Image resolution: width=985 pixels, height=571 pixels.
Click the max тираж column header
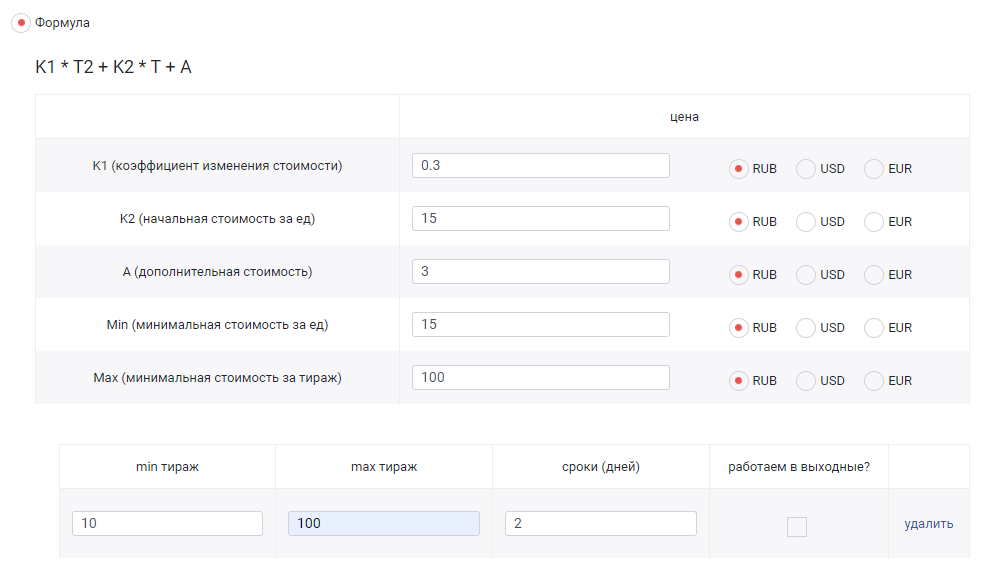[x=384, y=467]
